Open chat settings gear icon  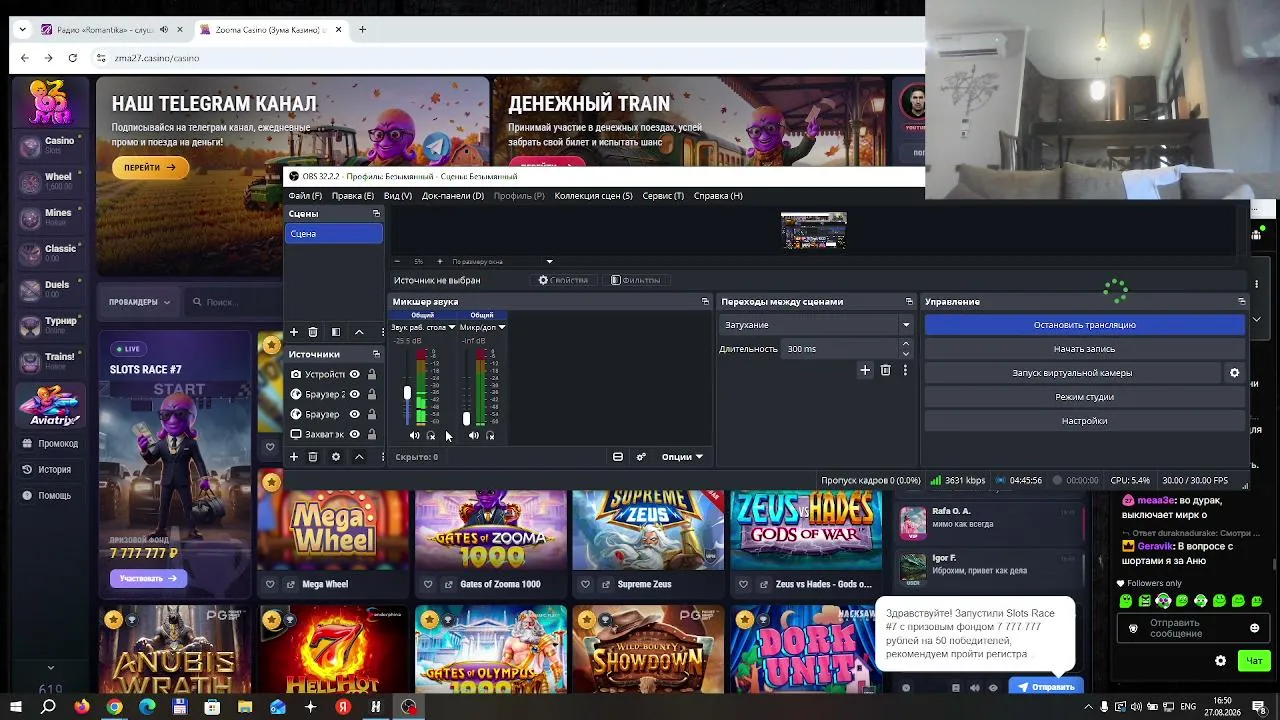click(x=1220, y=661)
